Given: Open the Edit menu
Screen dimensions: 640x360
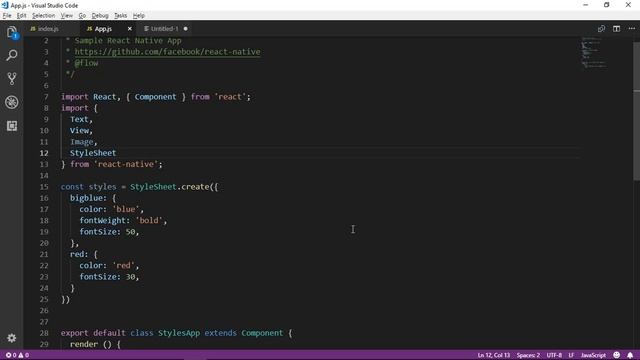Looking at the screenshot, I should point(21,16).
